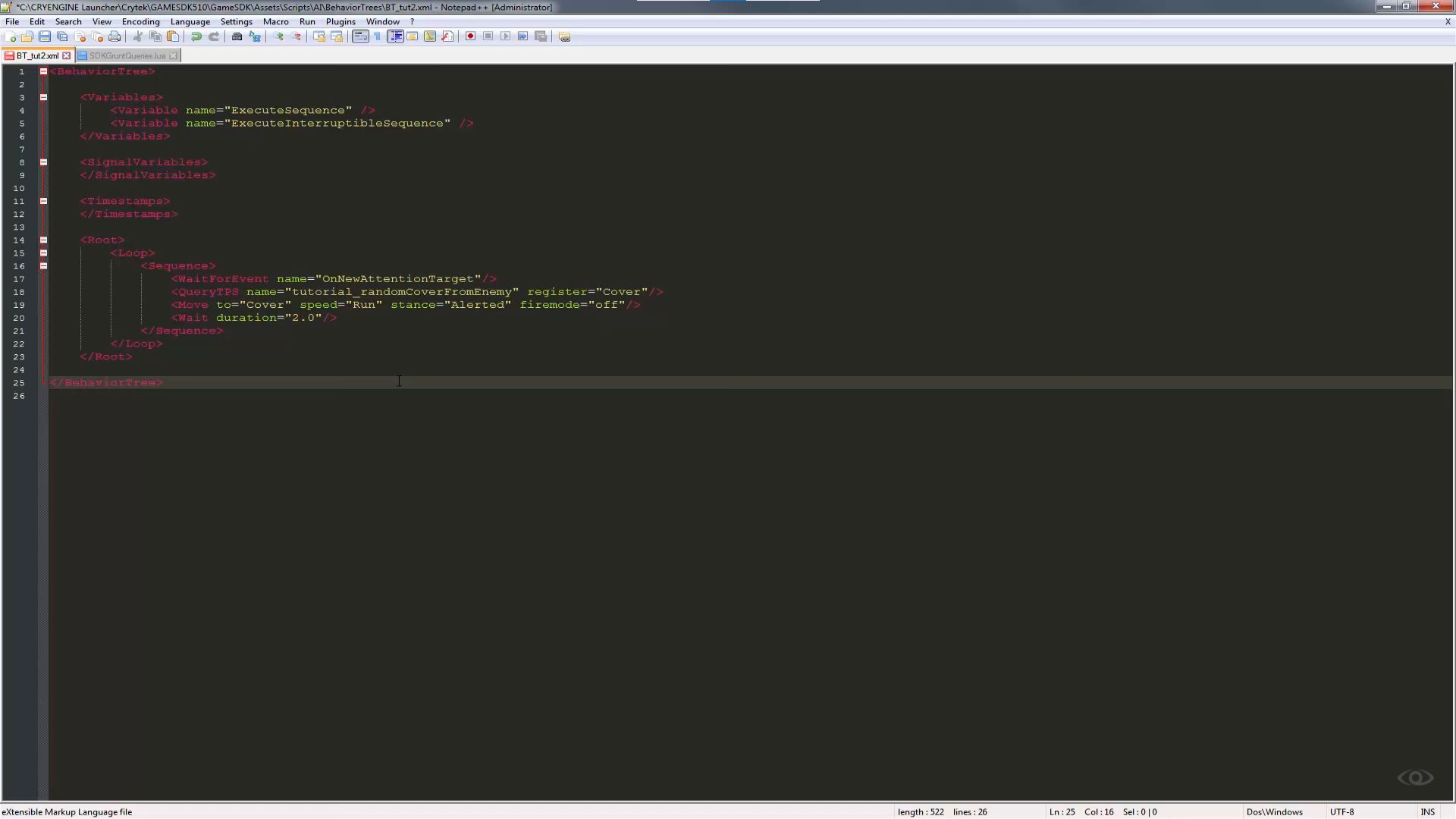This screenshot has height=819, width=1456.
Task: Switch to the SDKGruntQueries.lua tab
Action: click(127, 55)
